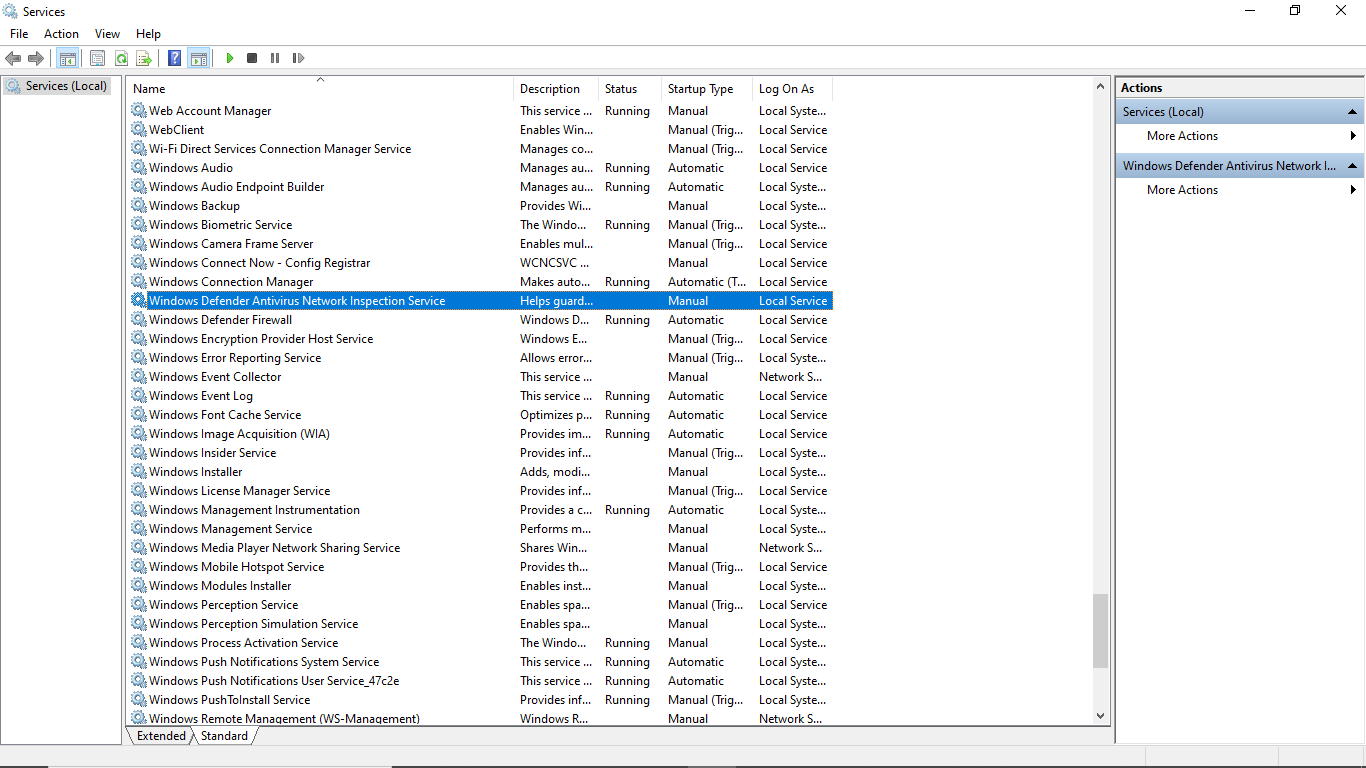The image size is (1366, 768).
Task: Click the Restart Service toolbar button
Action: coord(298,58)
